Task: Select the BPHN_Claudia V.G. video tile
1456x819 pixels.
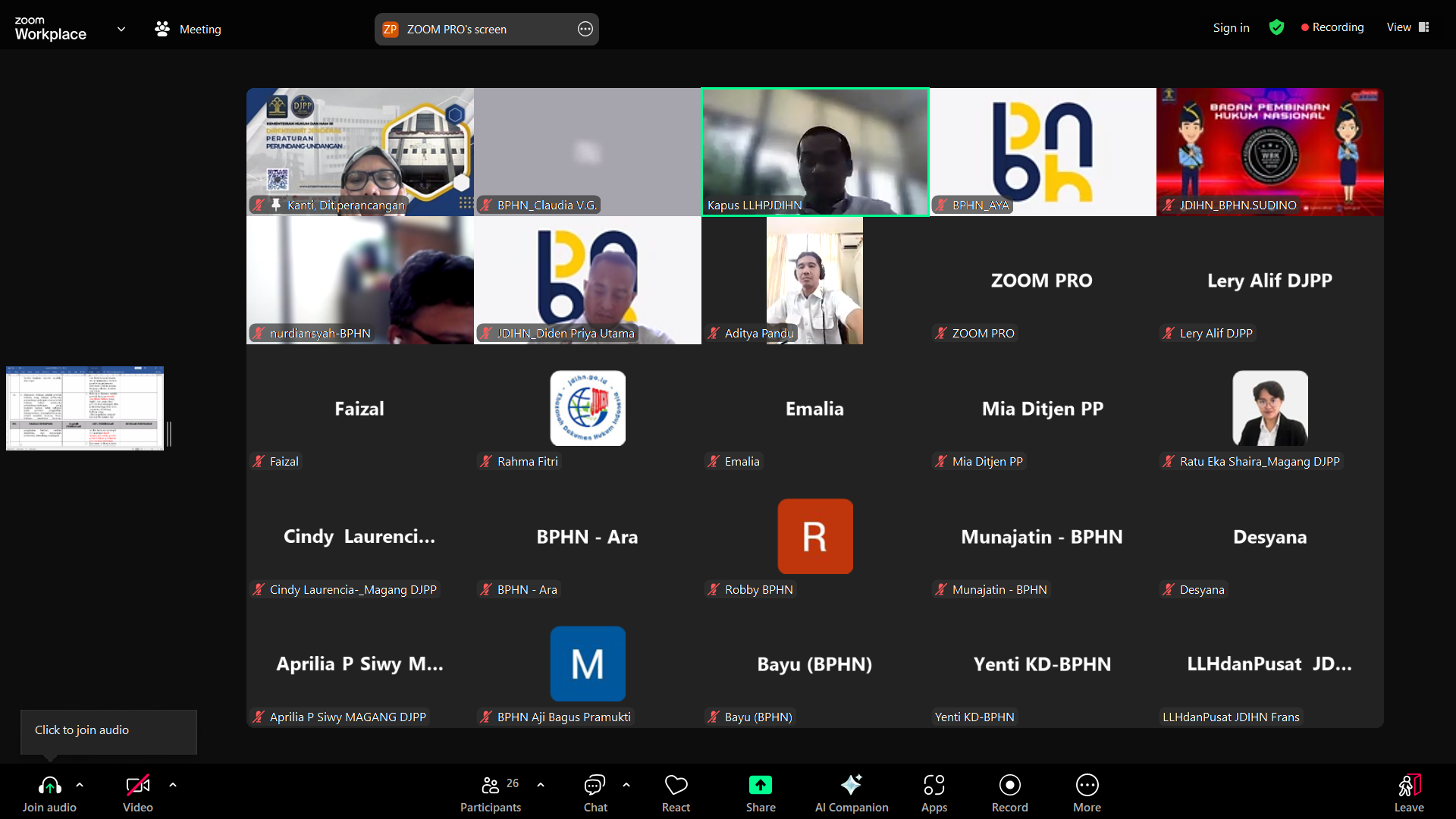Action: tap(588, 152)
